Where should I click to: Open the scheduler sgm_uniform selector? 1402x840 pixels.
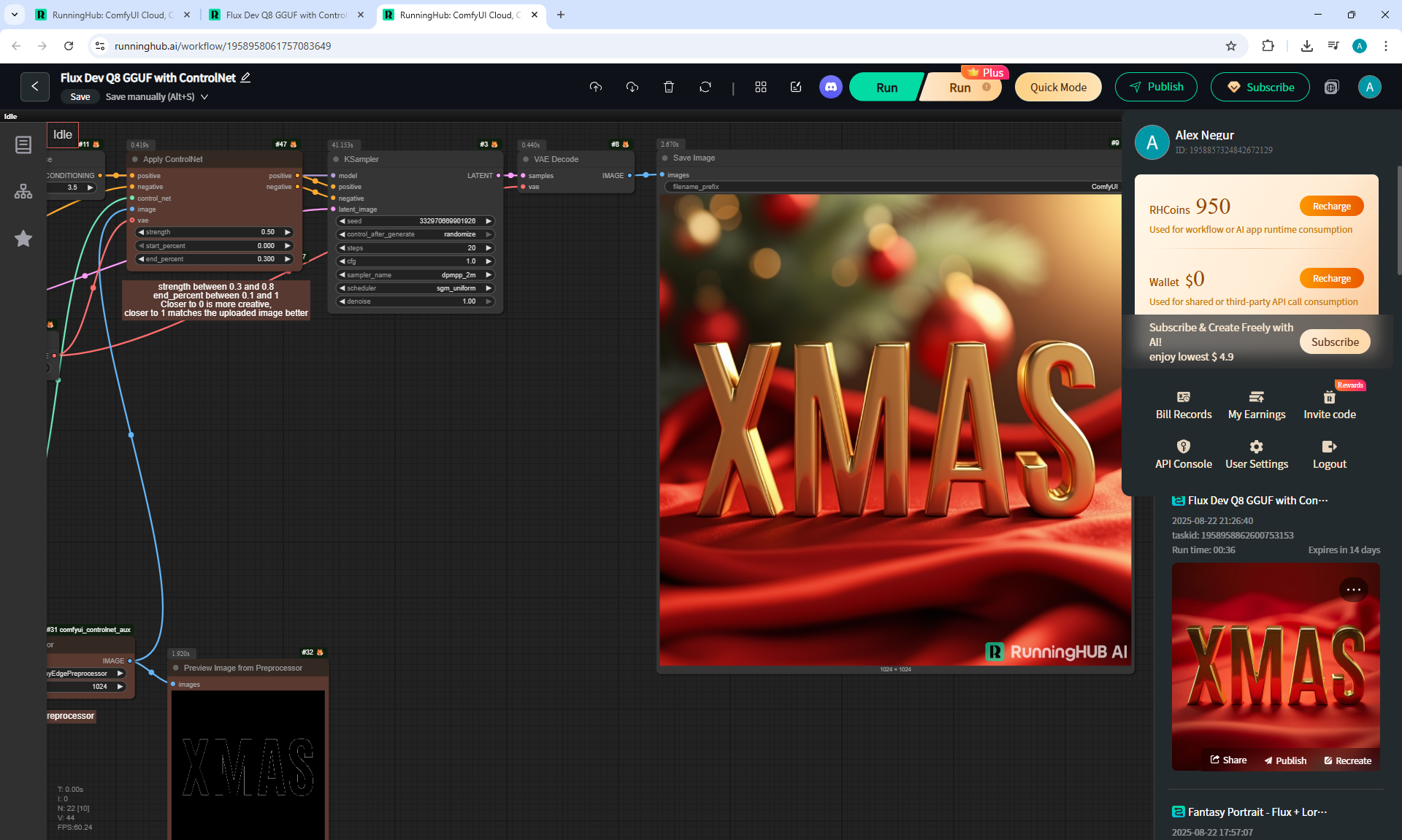point(415,288)
